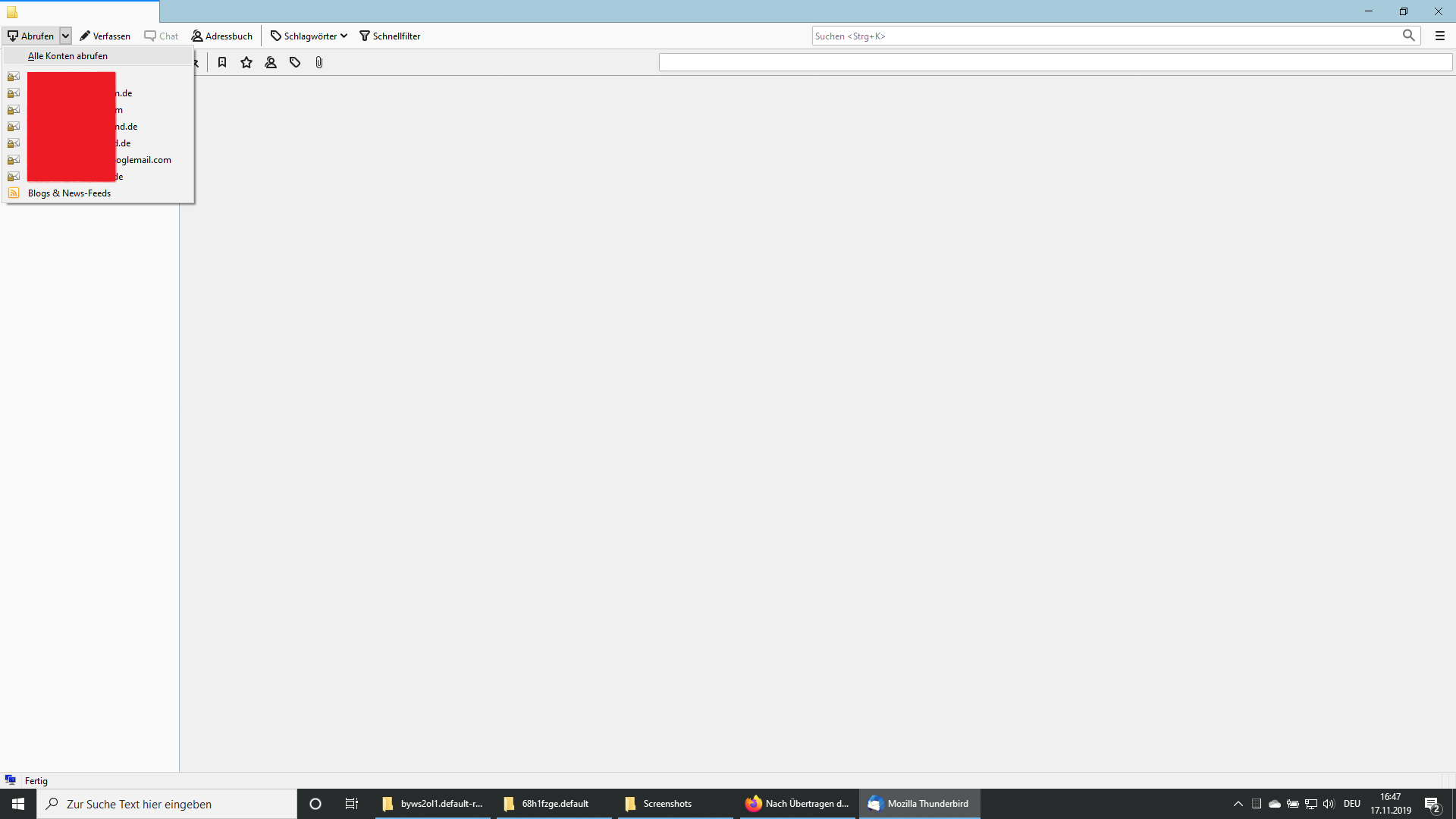The width and height of the screenshot is (1456, 819).
Task: Click the tags quick filter icon
Action: click(x=295, y=63)
